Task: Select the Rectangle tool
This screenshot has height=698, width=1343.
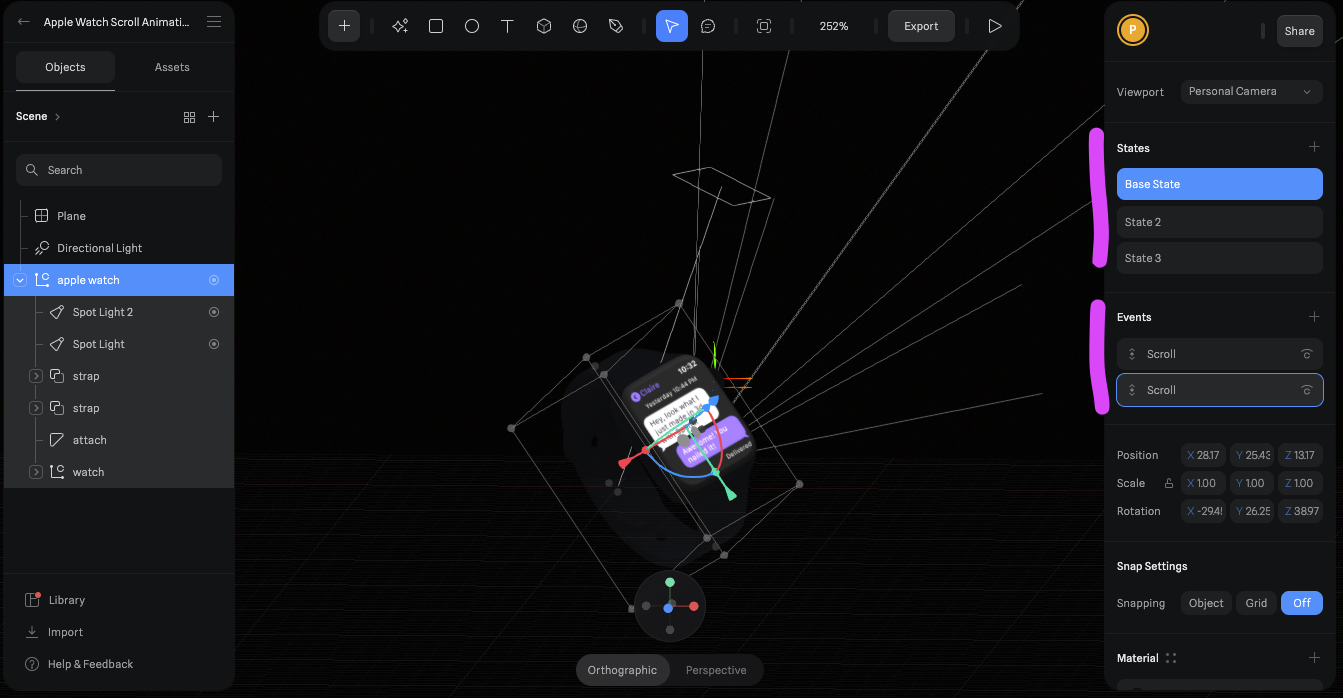Action: 436,26
